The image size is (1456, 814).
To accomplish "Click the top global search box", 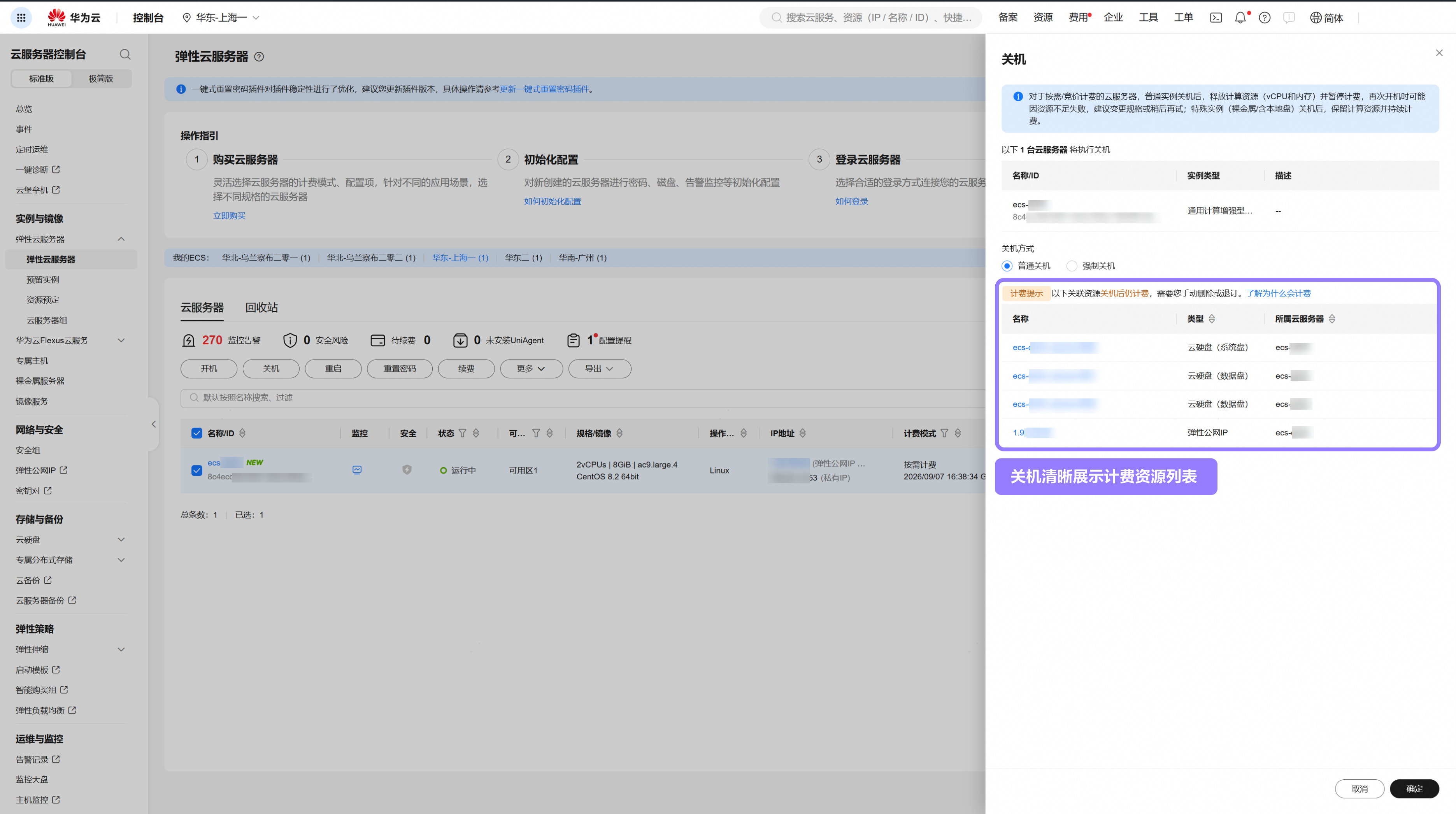I will 871,18.
